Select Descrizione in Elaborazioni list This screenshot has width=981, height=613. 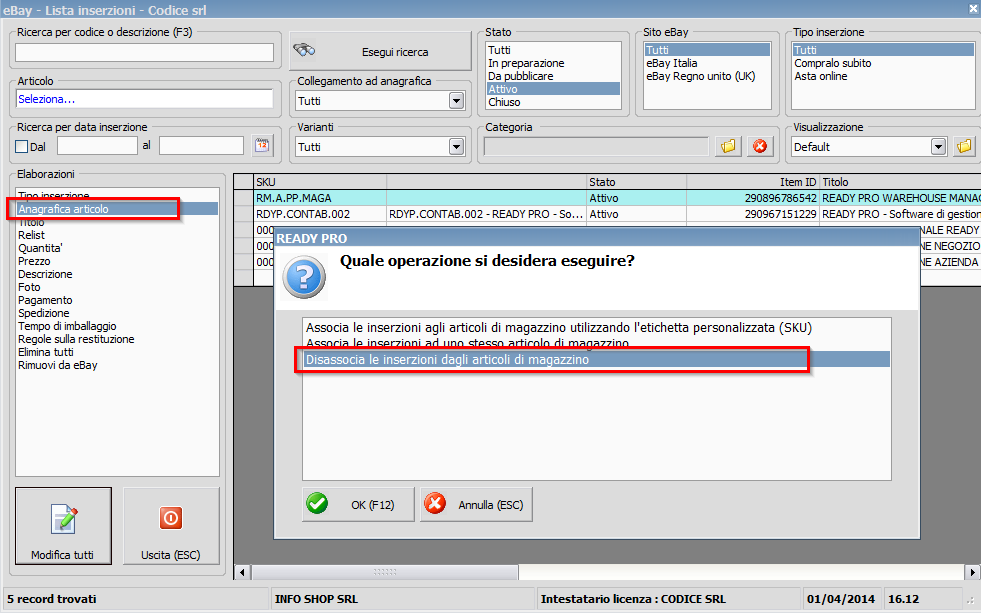pyautogui.click(x=117, y=274)
